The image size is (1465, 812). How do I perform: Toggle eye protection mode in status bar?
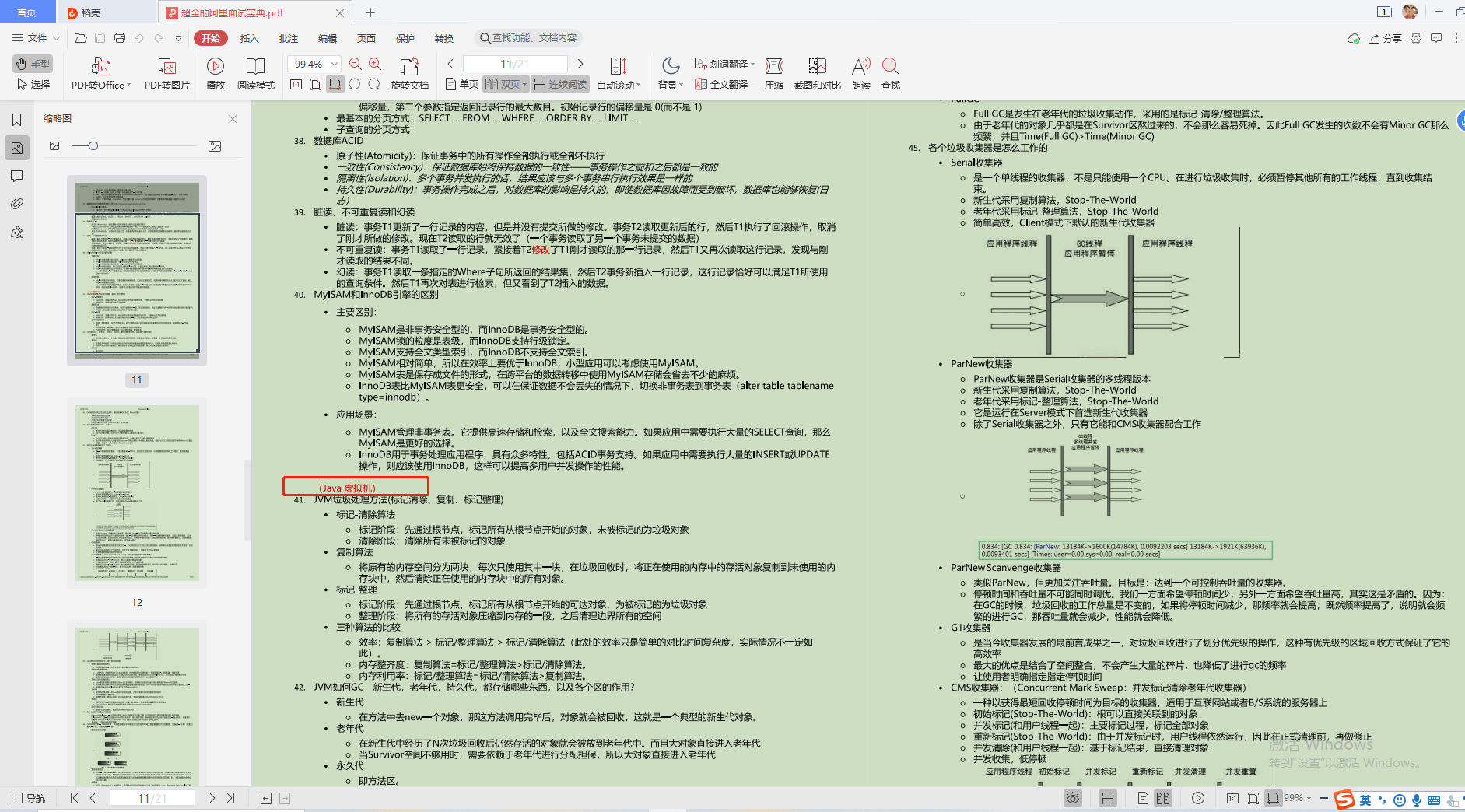pos(1073,798)
